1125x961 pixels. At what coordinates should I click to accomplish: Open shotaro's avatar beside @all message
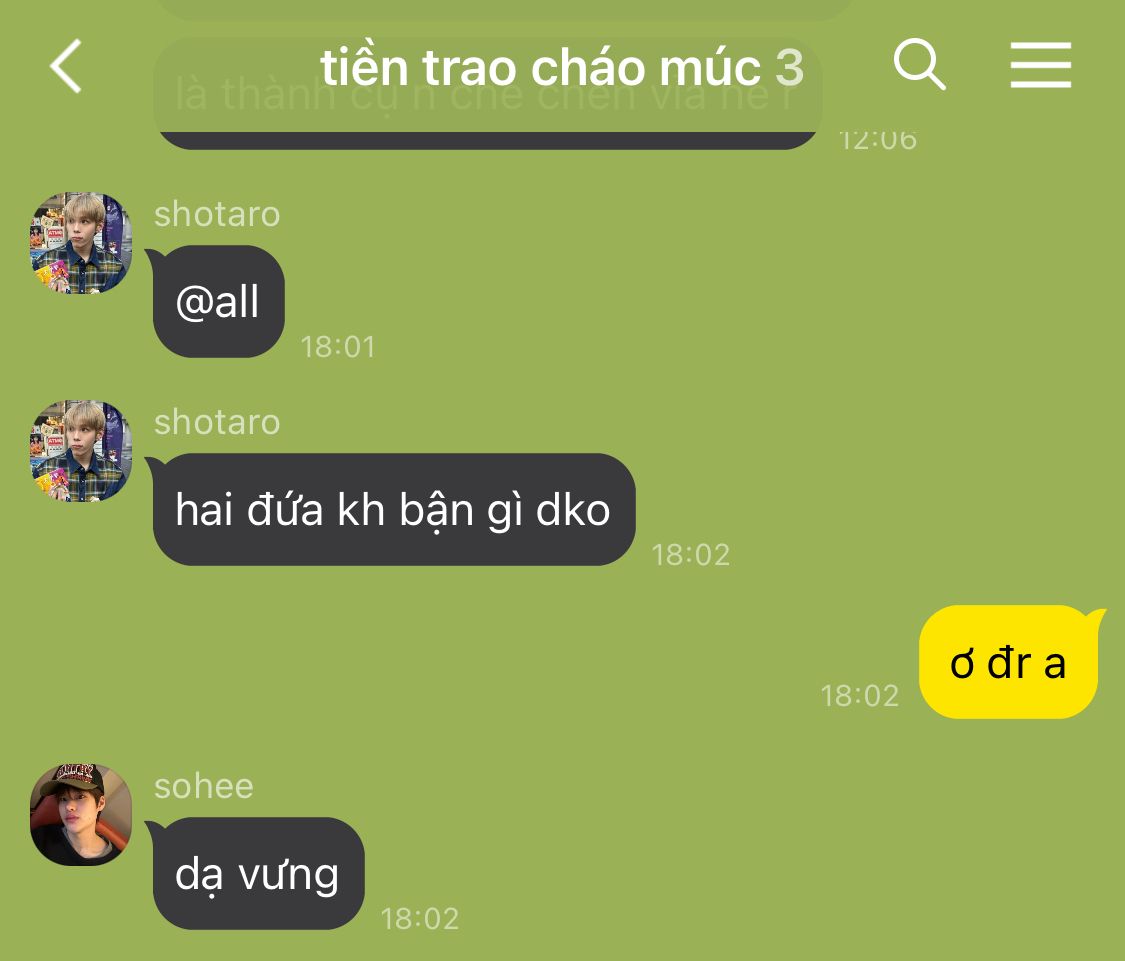(x=81, y=243)
